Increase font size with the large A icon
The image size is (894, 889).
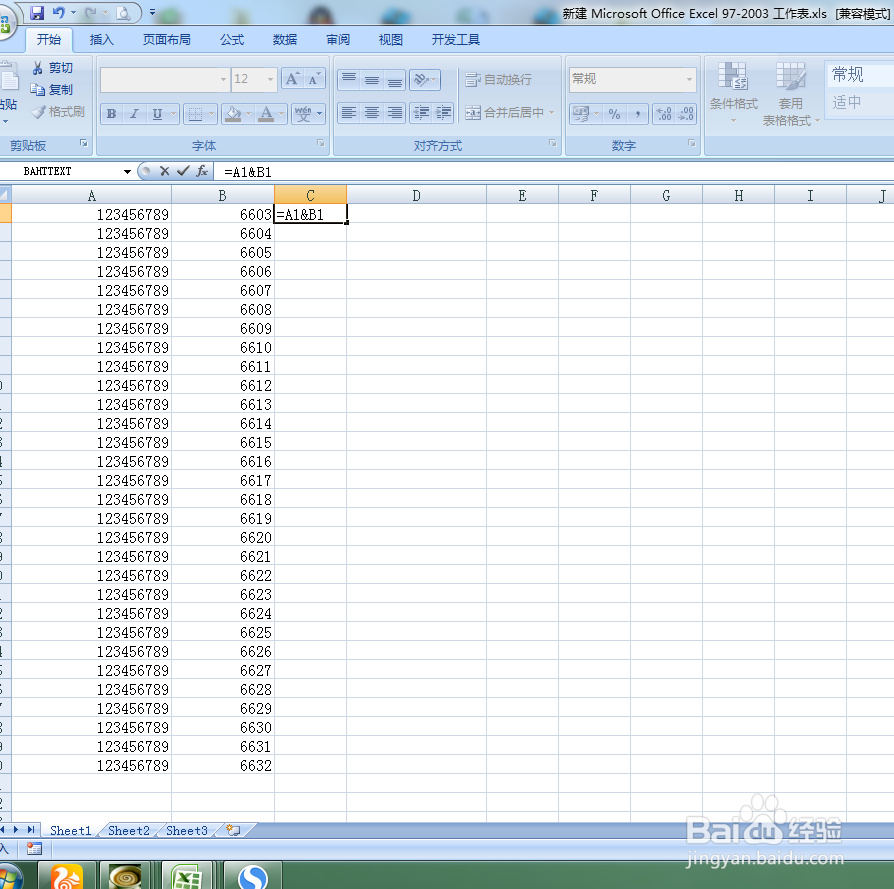tap(292, 79)
